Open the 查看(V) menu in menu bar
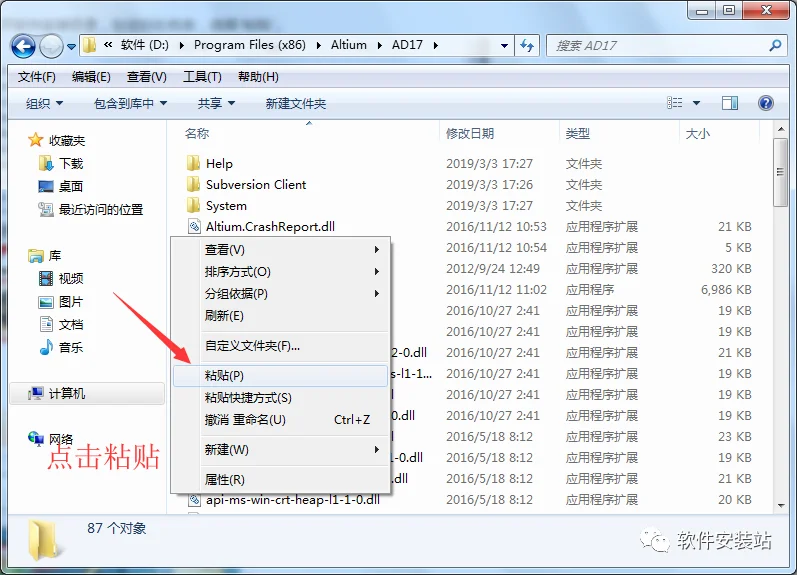Screen dimensions: 797x575 pos(146,77)
